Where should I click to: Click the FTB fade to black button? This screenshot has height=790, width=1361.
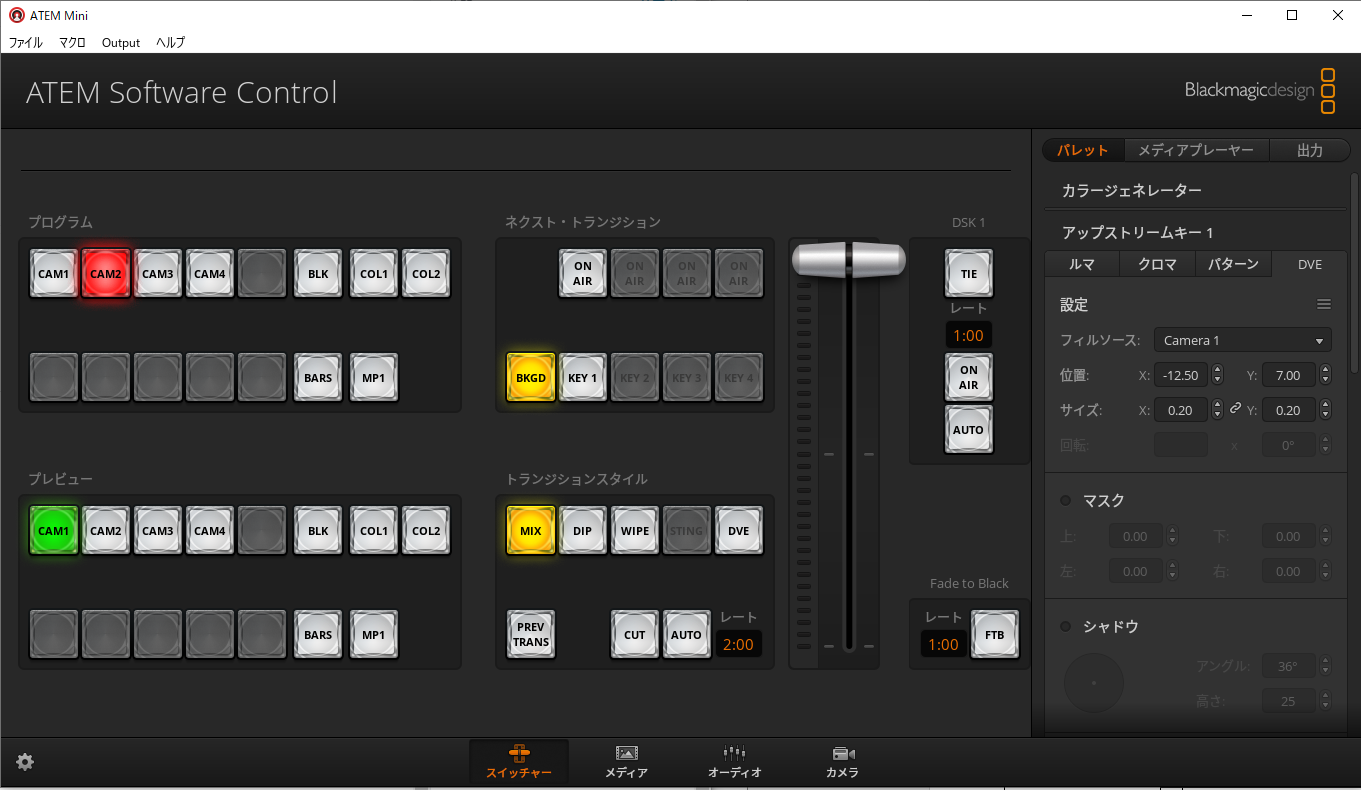(x=995, y=635)
